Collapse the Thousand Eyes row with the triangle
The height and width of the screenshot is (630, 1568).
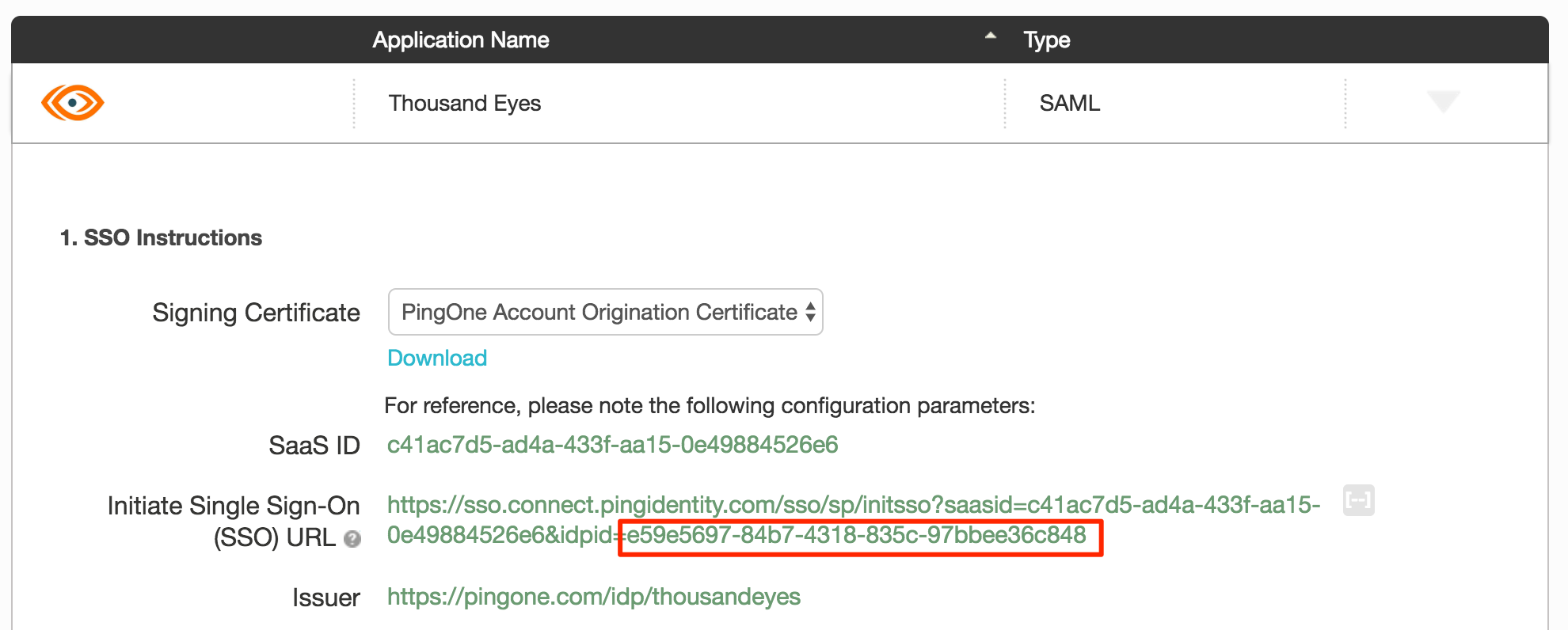[1443, 101]
